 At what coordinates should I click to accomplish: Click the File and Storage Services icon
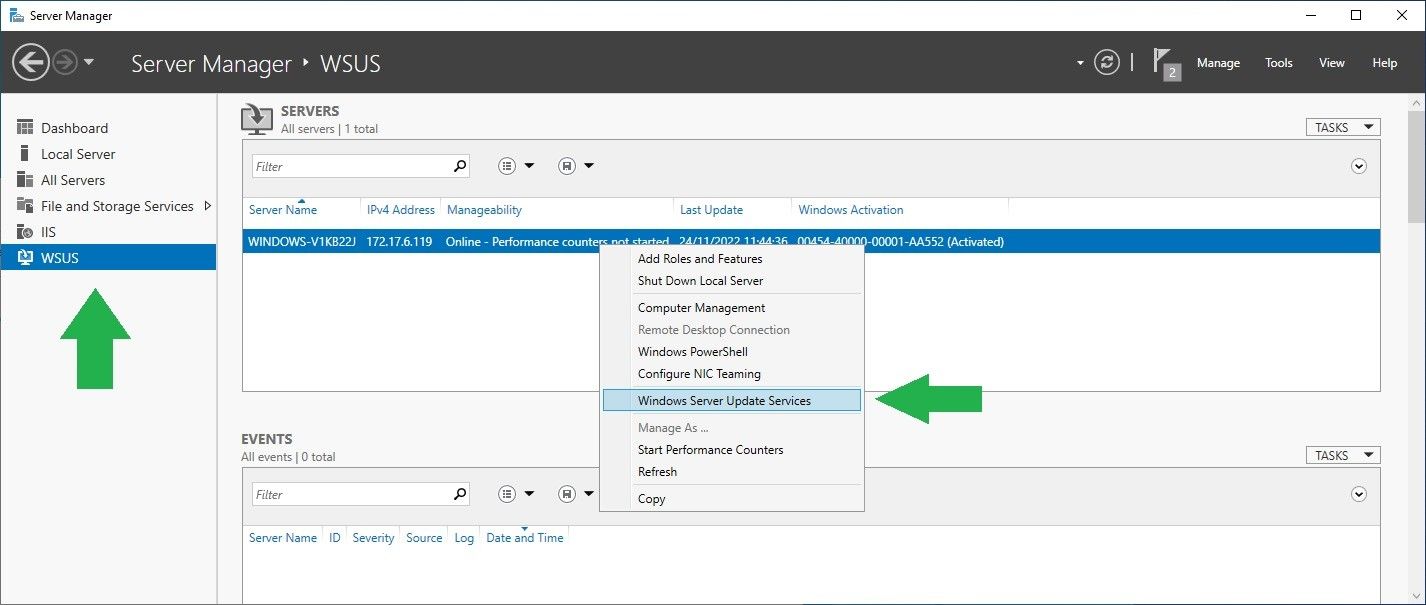coord(25,206)
